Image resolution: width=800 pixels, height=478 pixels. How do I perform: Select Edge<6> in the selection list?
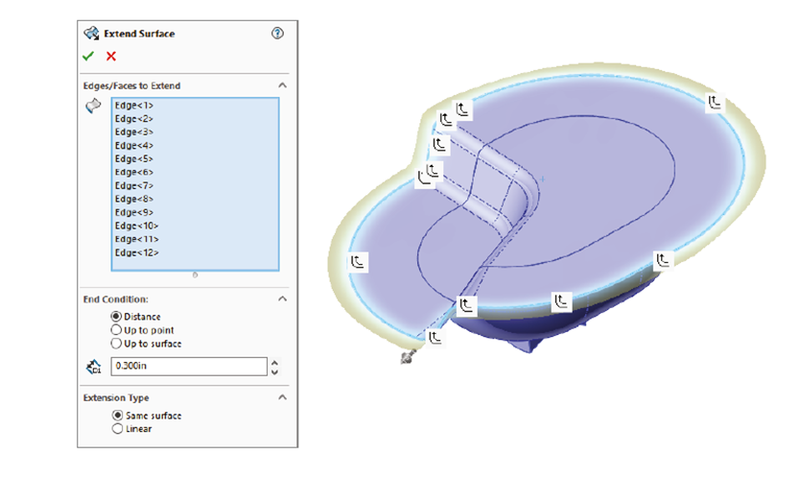pos(134,172)
